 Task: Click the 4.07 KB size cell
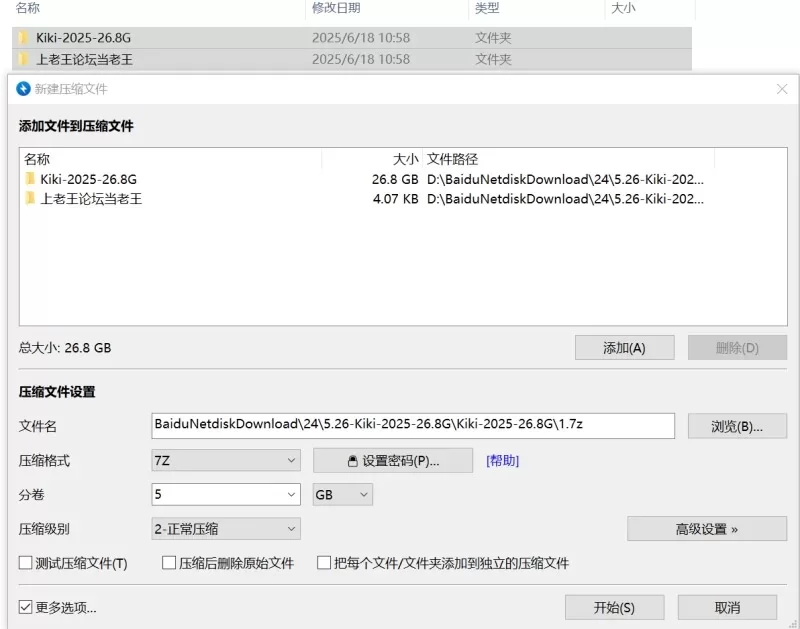coord(395,198)
